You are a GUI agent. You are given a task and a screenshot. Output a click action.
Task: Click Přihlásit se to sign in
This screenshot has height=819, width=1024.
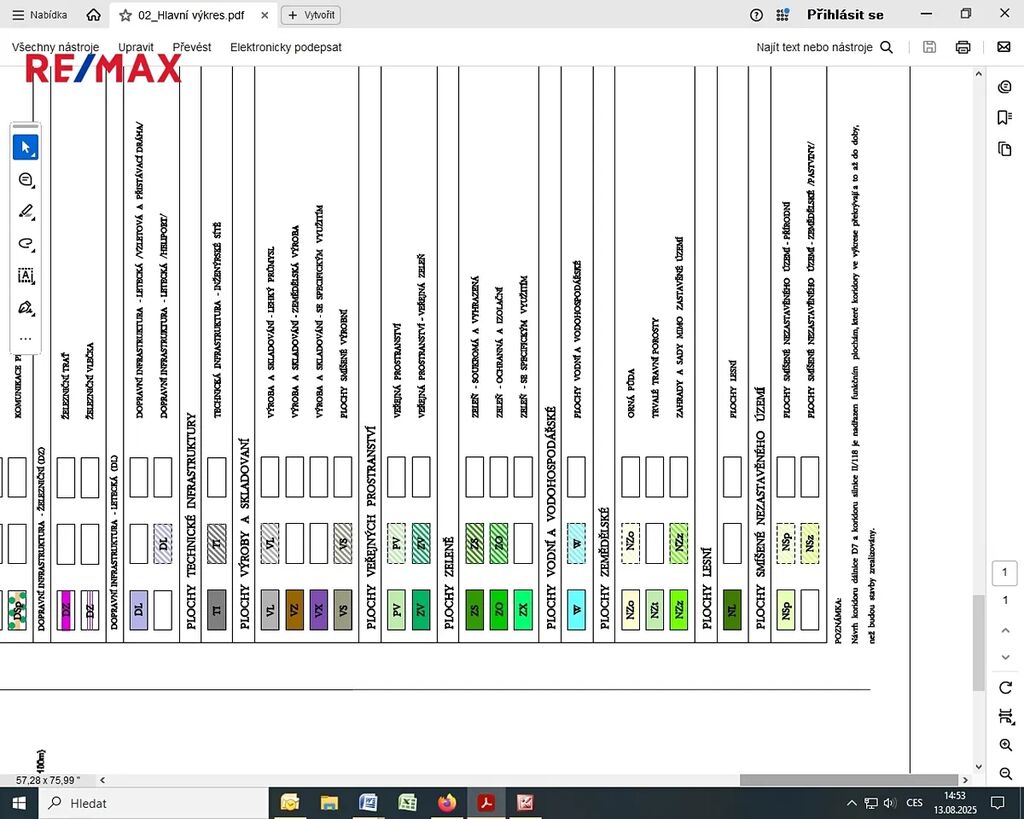tap(845, 15)
